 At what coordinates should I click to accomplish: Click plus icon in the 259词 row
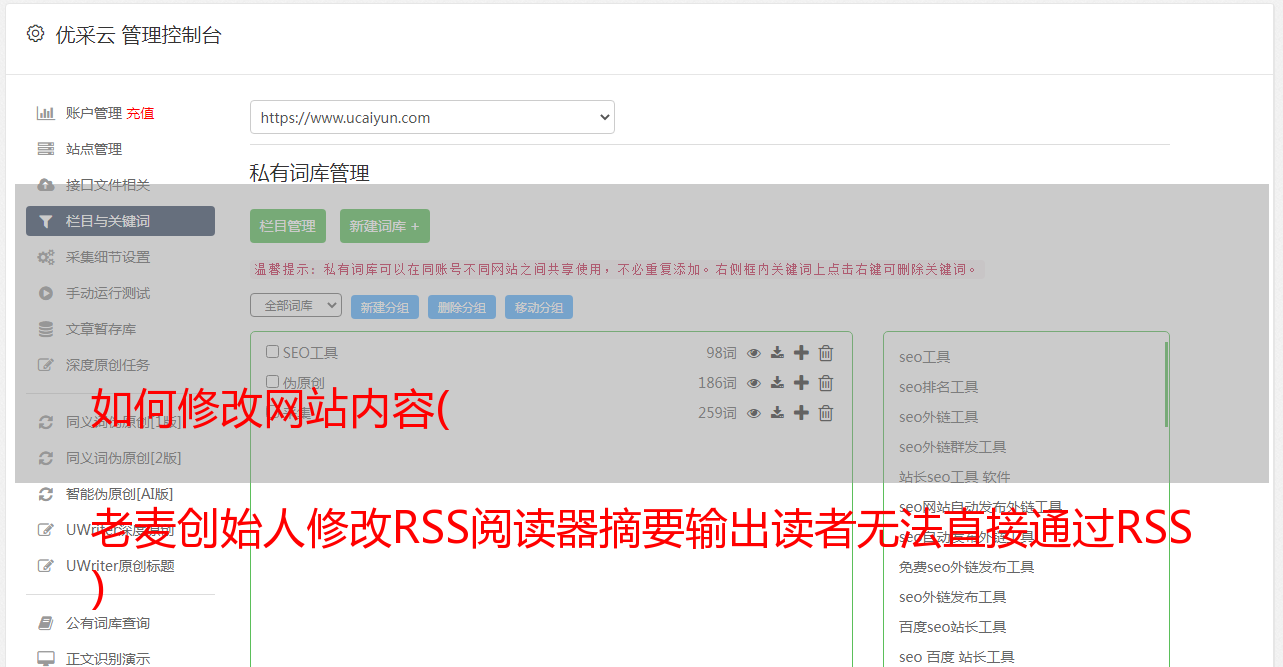[x=801, y=413]
